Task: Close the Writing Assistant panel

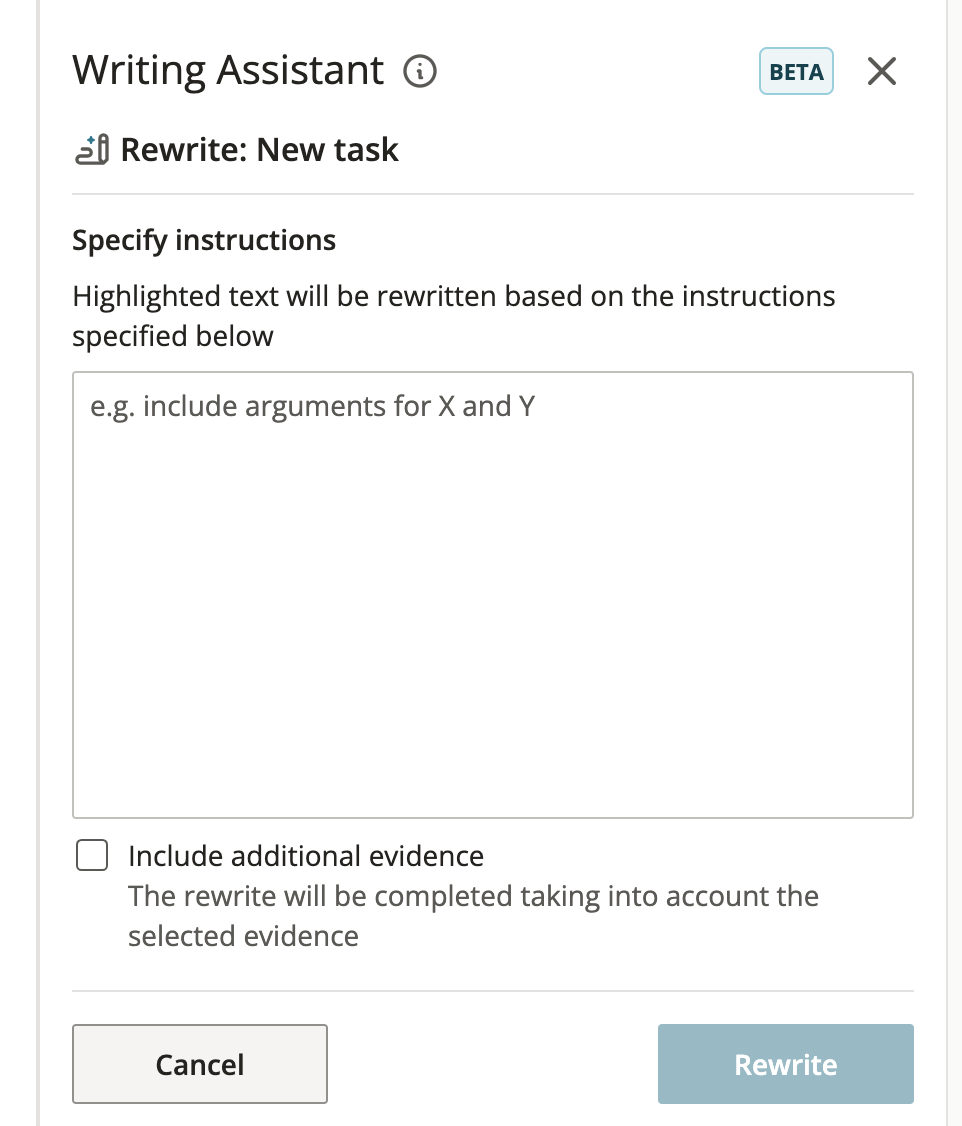Action: (x=882, y=71)
